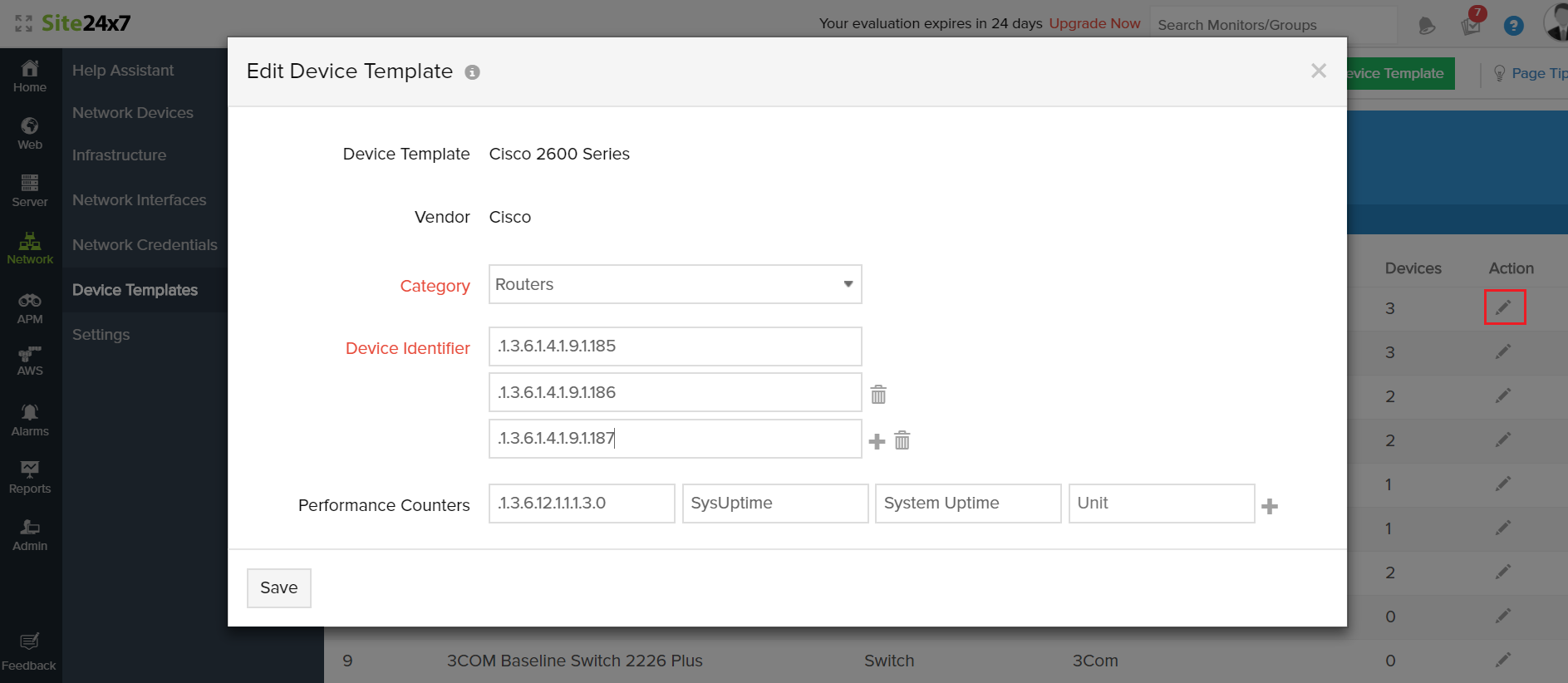Click the performance counter OID field
Viewport: 1568px width, 683px height.
pyautogui.click(x=582, y=504)
